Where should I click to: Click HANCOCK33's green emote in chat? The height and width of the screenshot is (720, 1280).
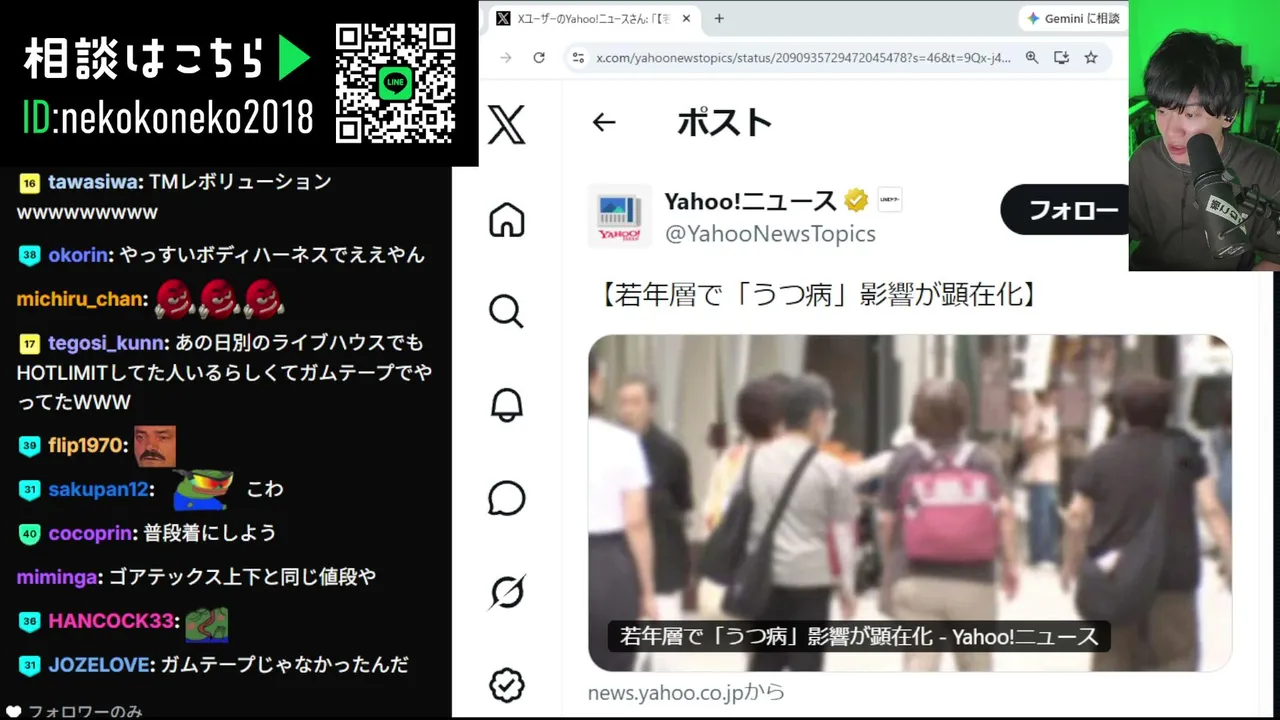pos(207,622)
